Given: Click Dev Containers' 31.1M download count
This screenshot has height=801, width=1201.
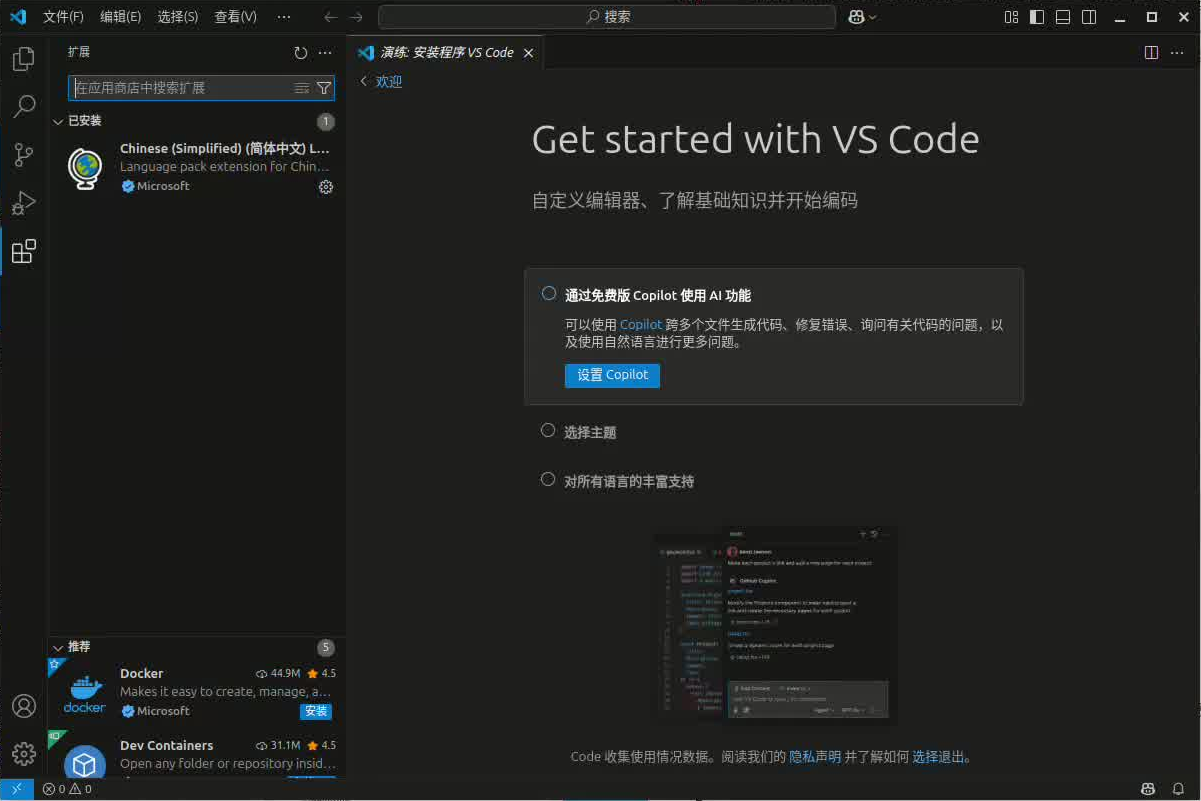Looking at the screenshot, I should pos(279,746).
